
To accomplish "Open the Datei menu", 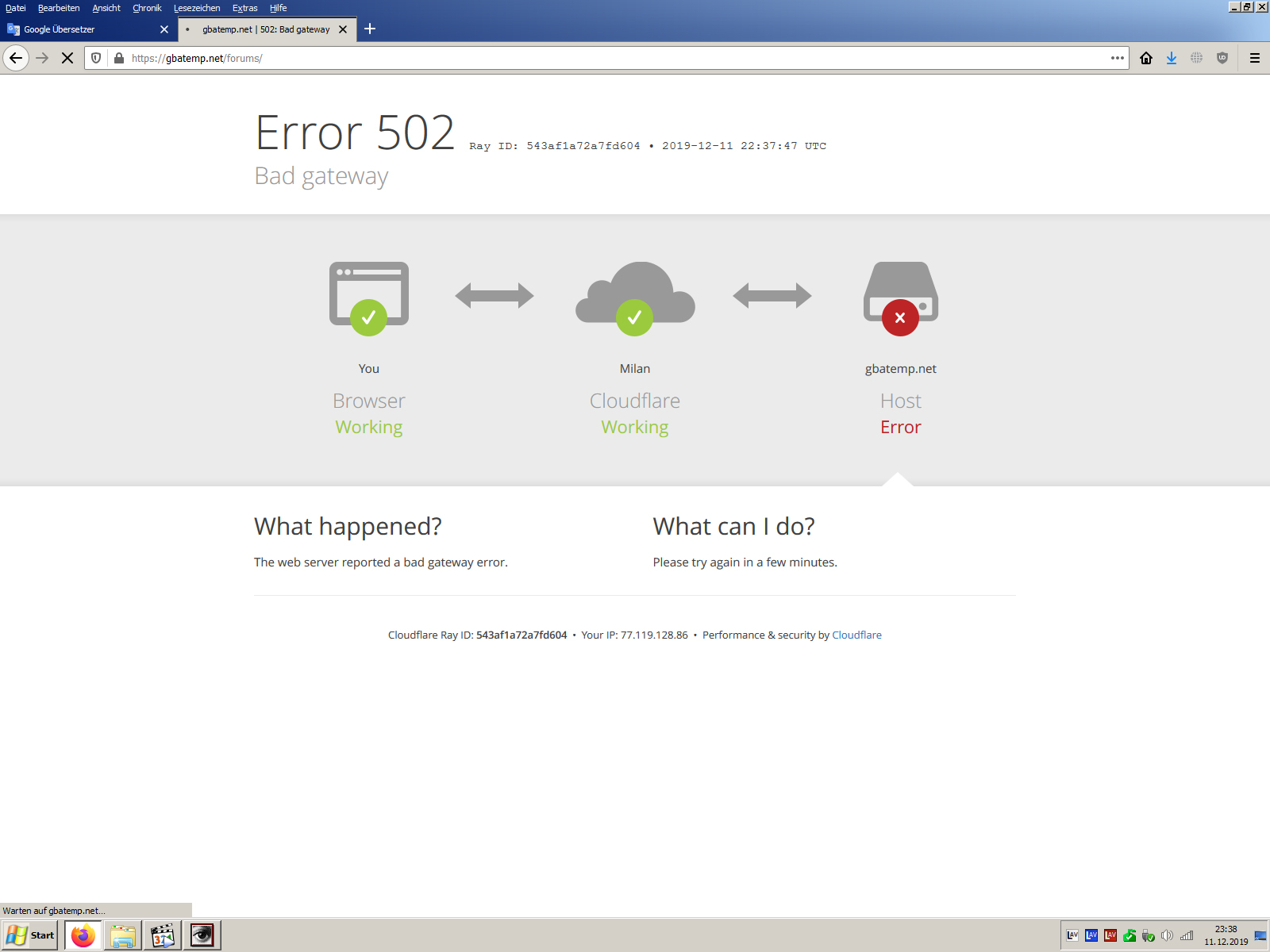I will coord(16,8).
